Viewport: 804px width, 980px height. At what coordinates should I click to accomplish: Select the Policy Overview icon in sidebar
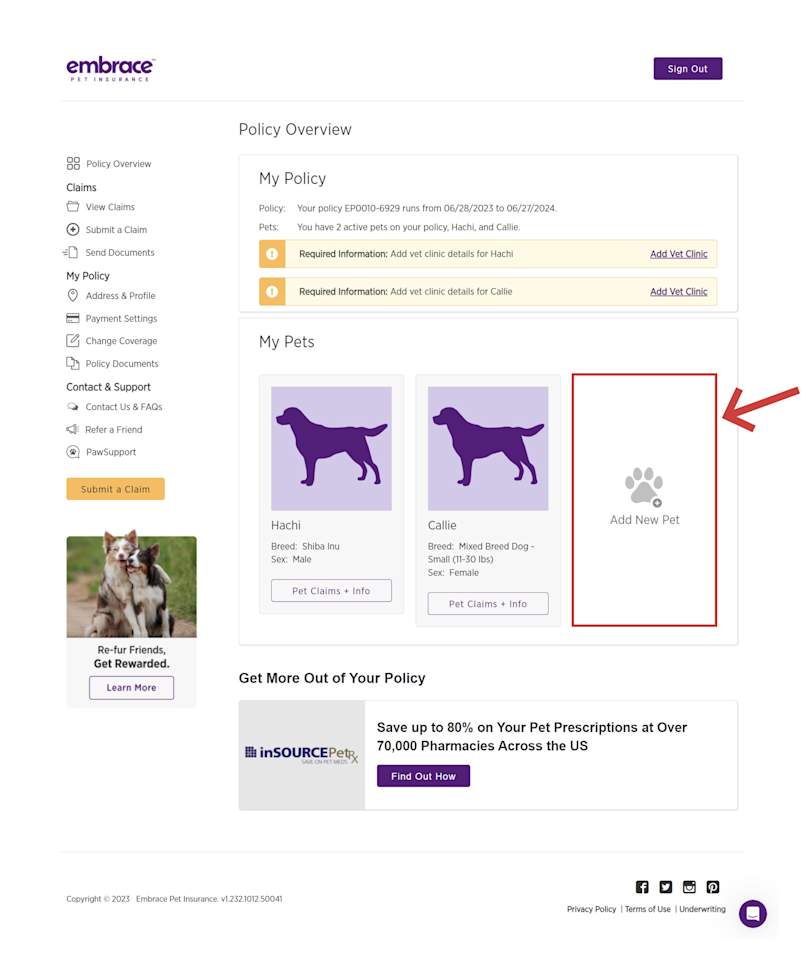tap(74, 163)
